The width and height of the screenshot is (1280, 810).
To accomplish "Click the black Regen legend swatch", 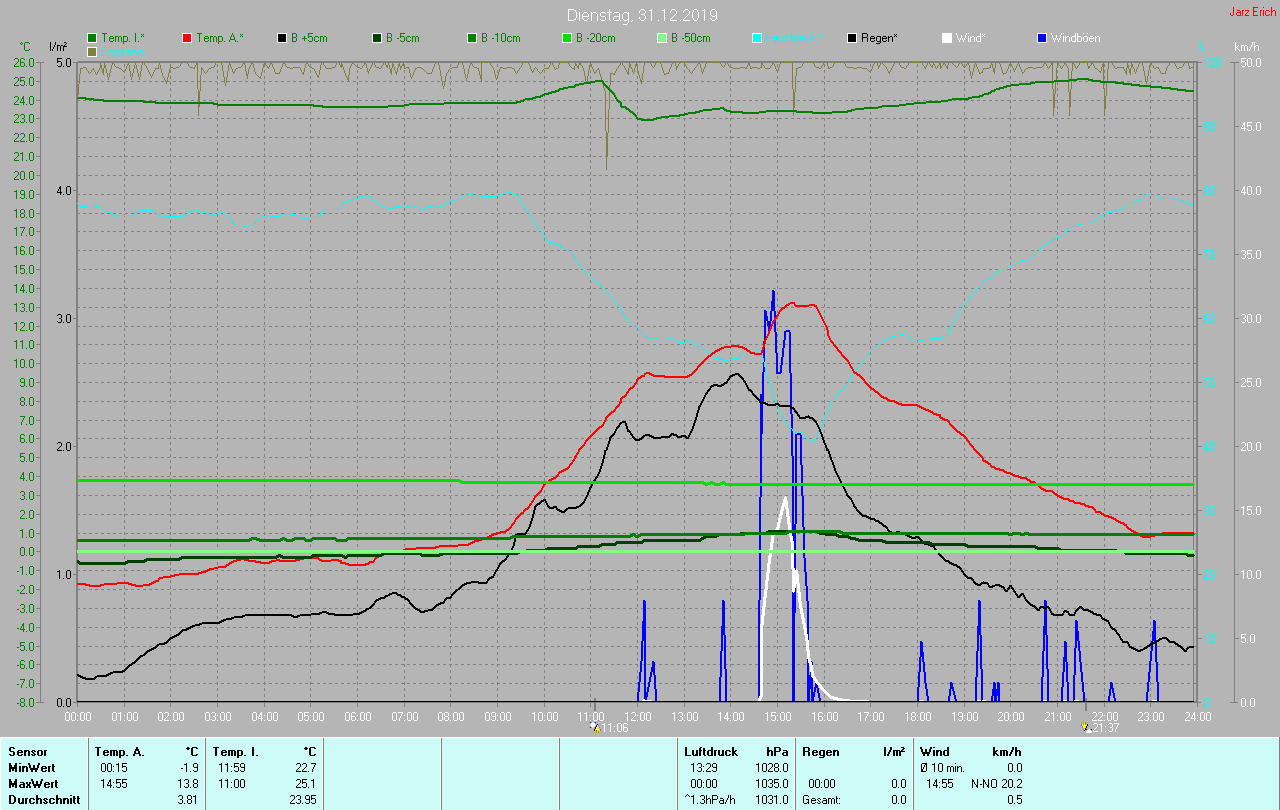I will pos(852,38).
